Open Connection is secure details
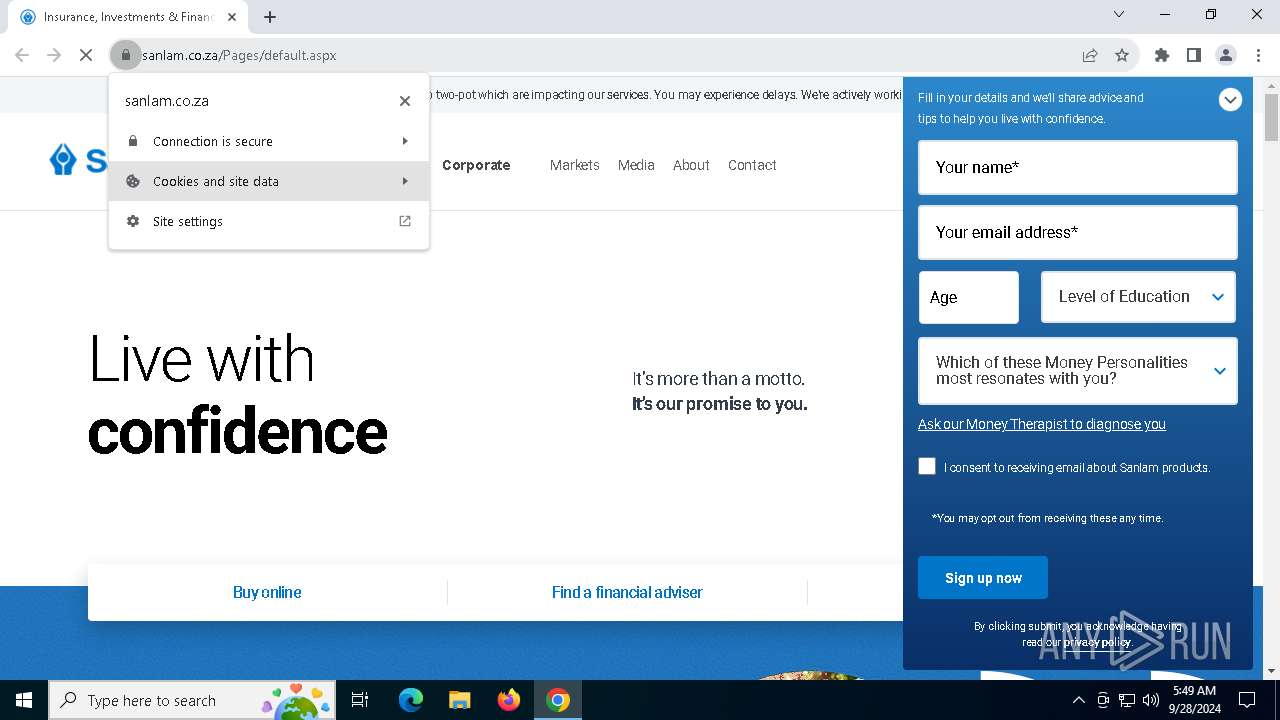Screen dimensions: 1280x720 tap(269, 141)
